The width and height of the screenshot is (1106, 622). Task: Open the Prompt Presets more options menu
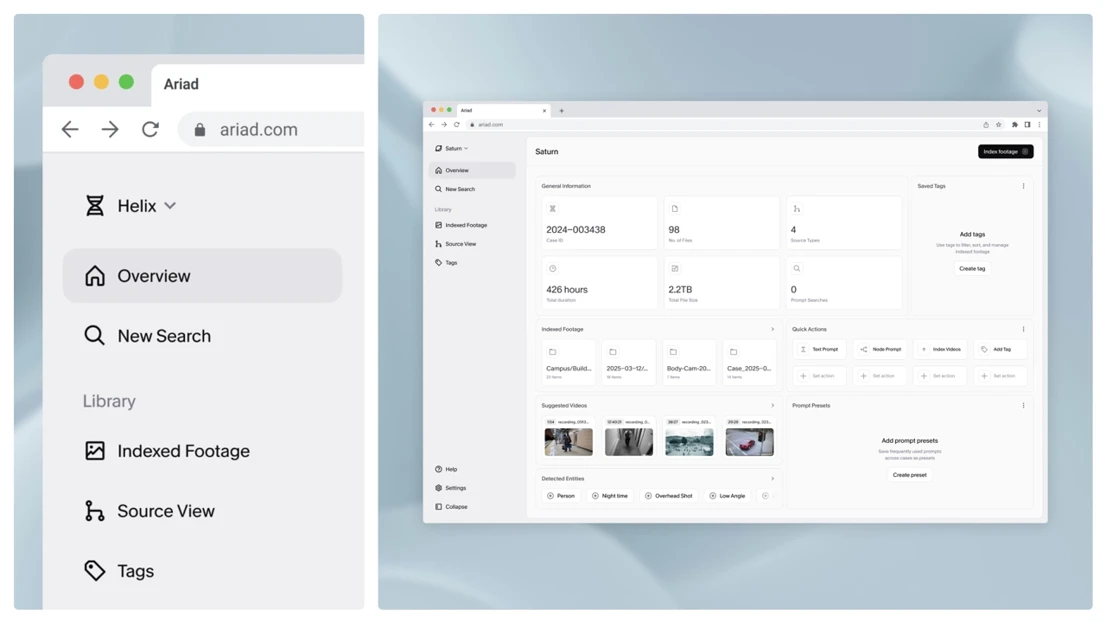point(1023,406)
